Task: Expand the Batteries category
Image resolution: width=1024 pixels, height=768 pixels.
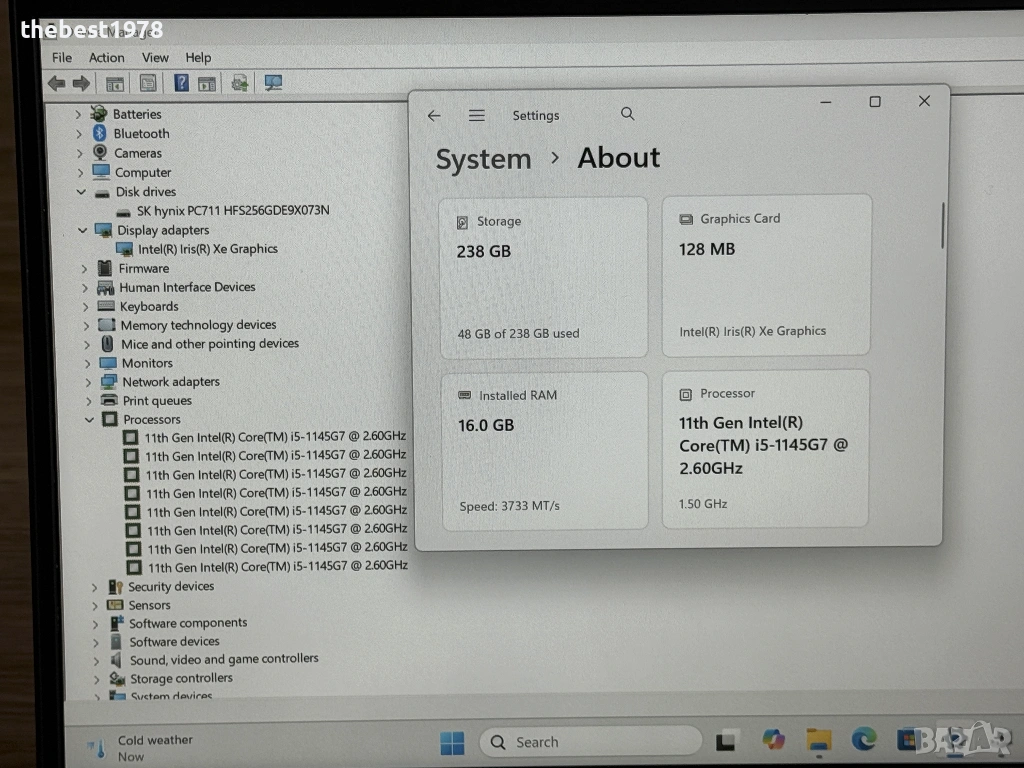Action: coord(78,115)
